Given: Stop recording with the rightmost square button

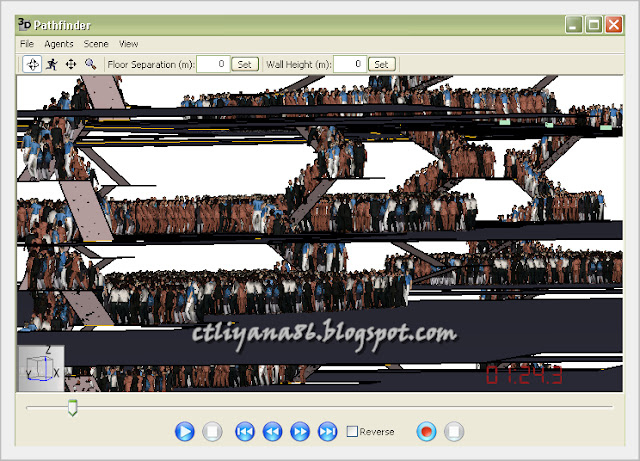Looking at the screenshot, I should pos(454,432).
